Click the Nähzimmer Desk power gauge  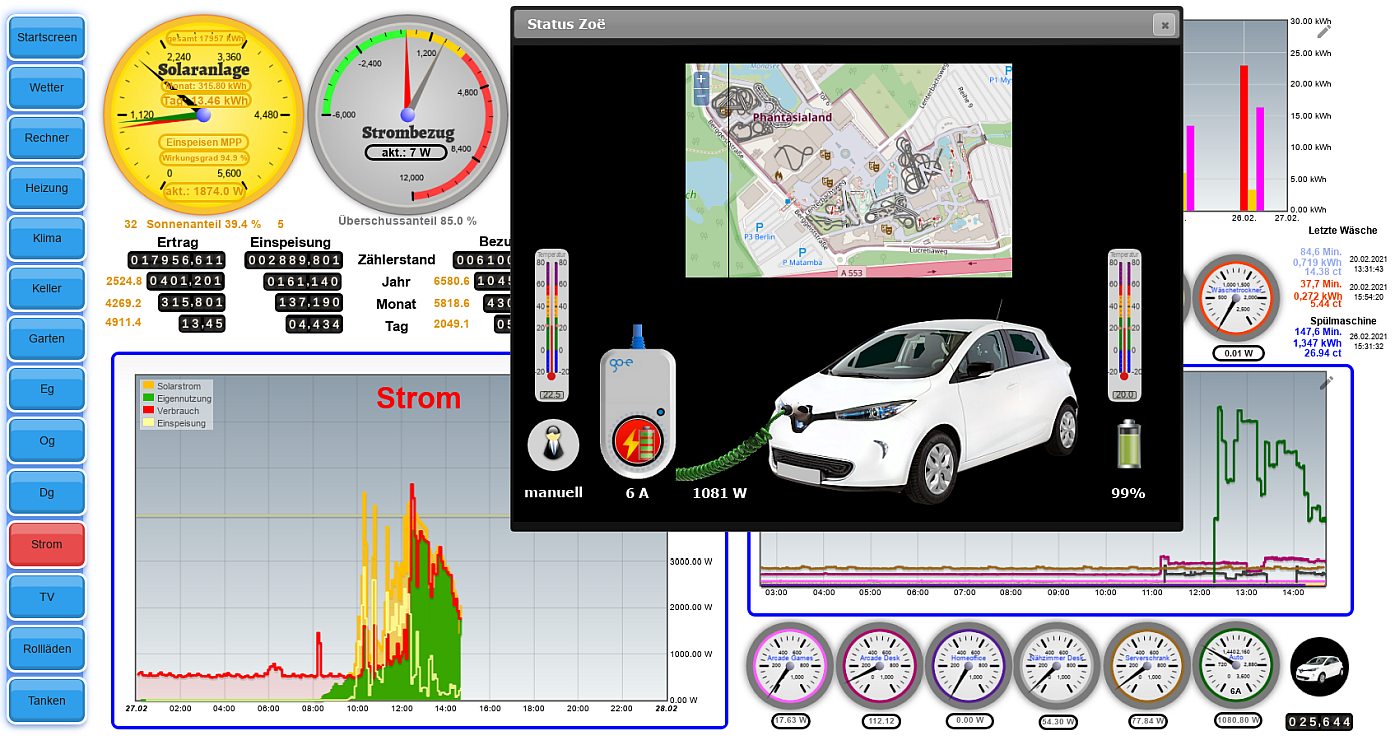[1057, 666]
